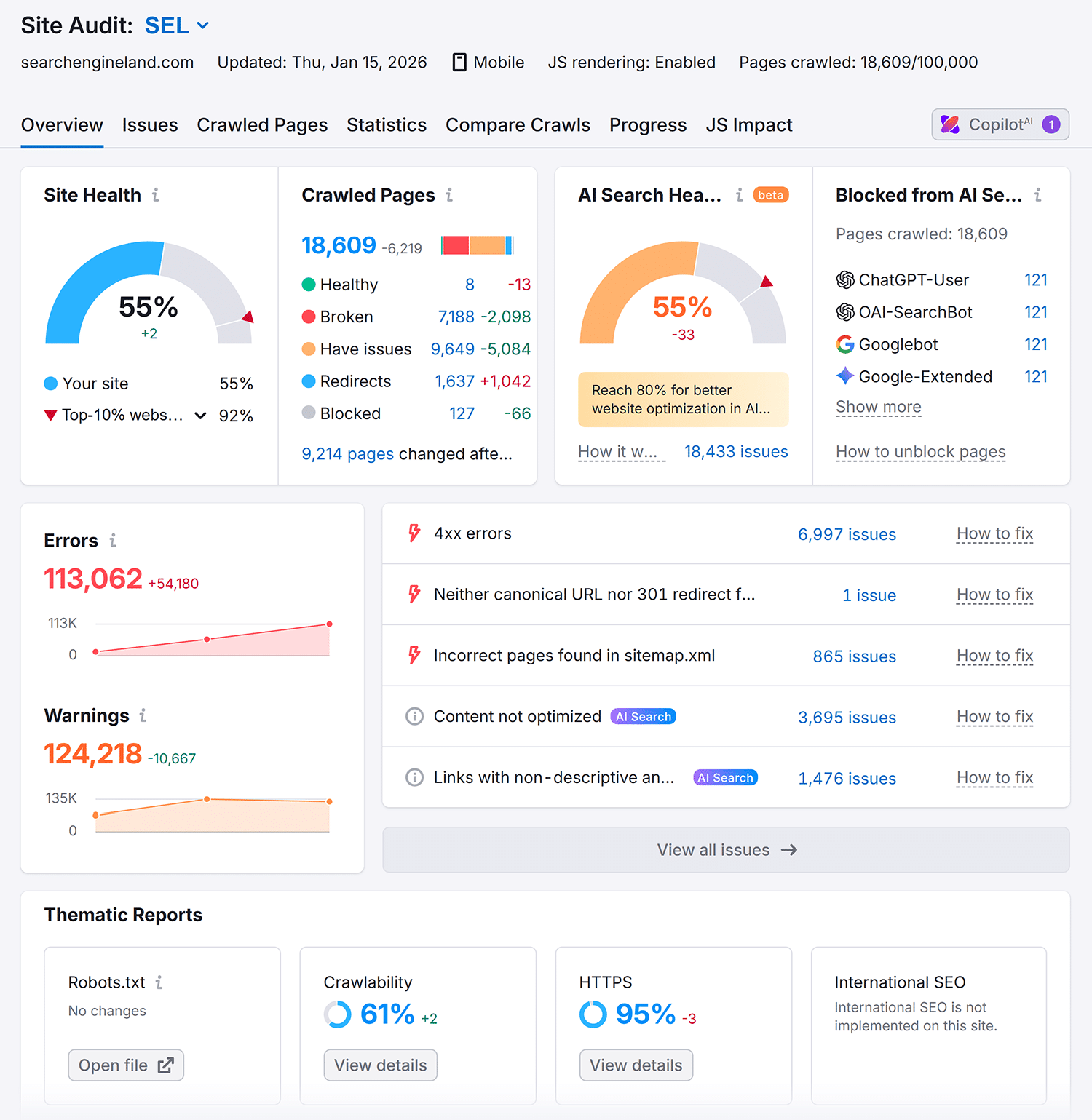Viewport: 1092px width, 1120px height.
Task: Click the 18,433 issues link
Action: click(x=736, y=452)
